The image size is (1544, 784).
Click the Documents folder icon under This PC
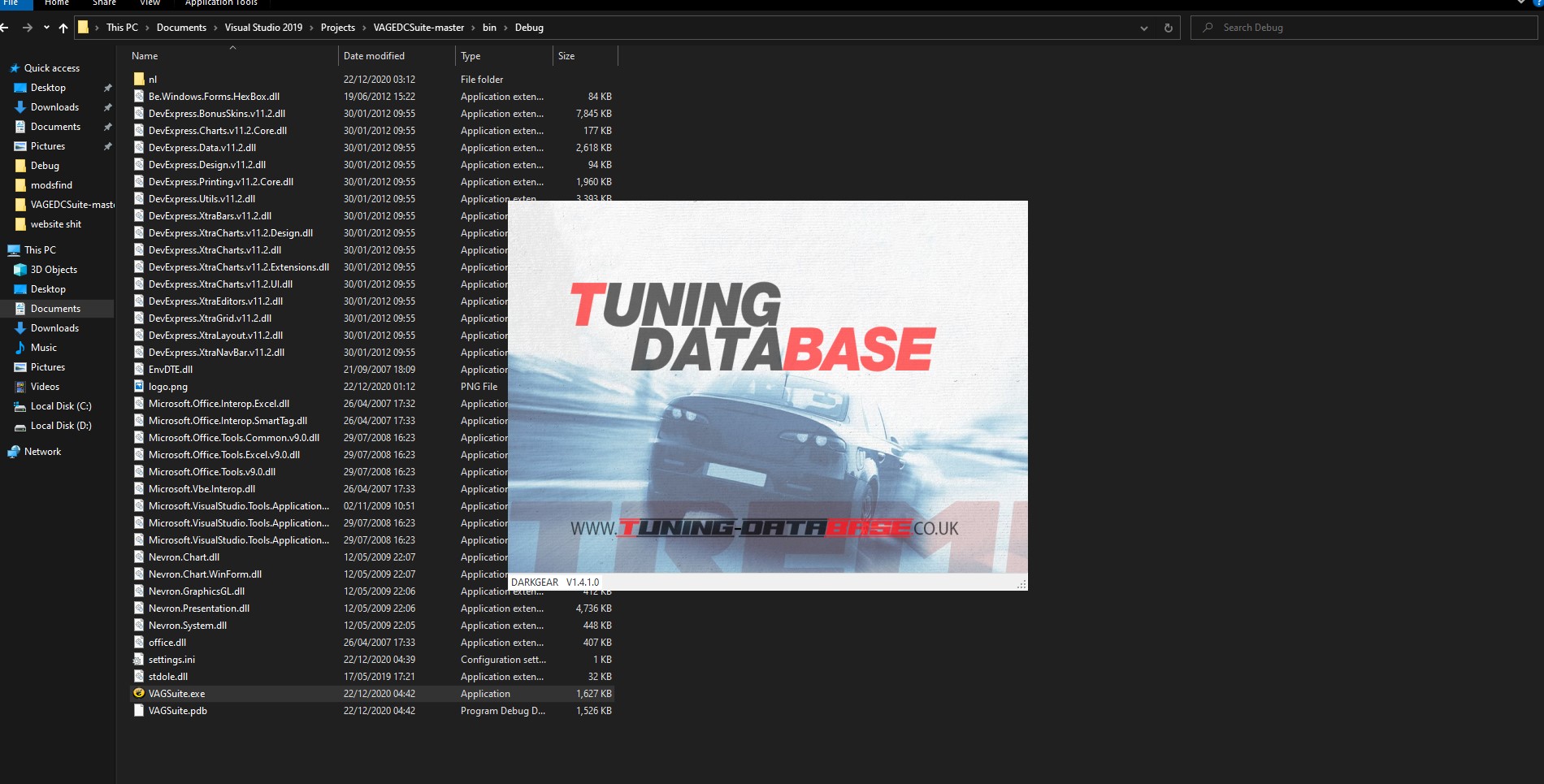[20, 309]
